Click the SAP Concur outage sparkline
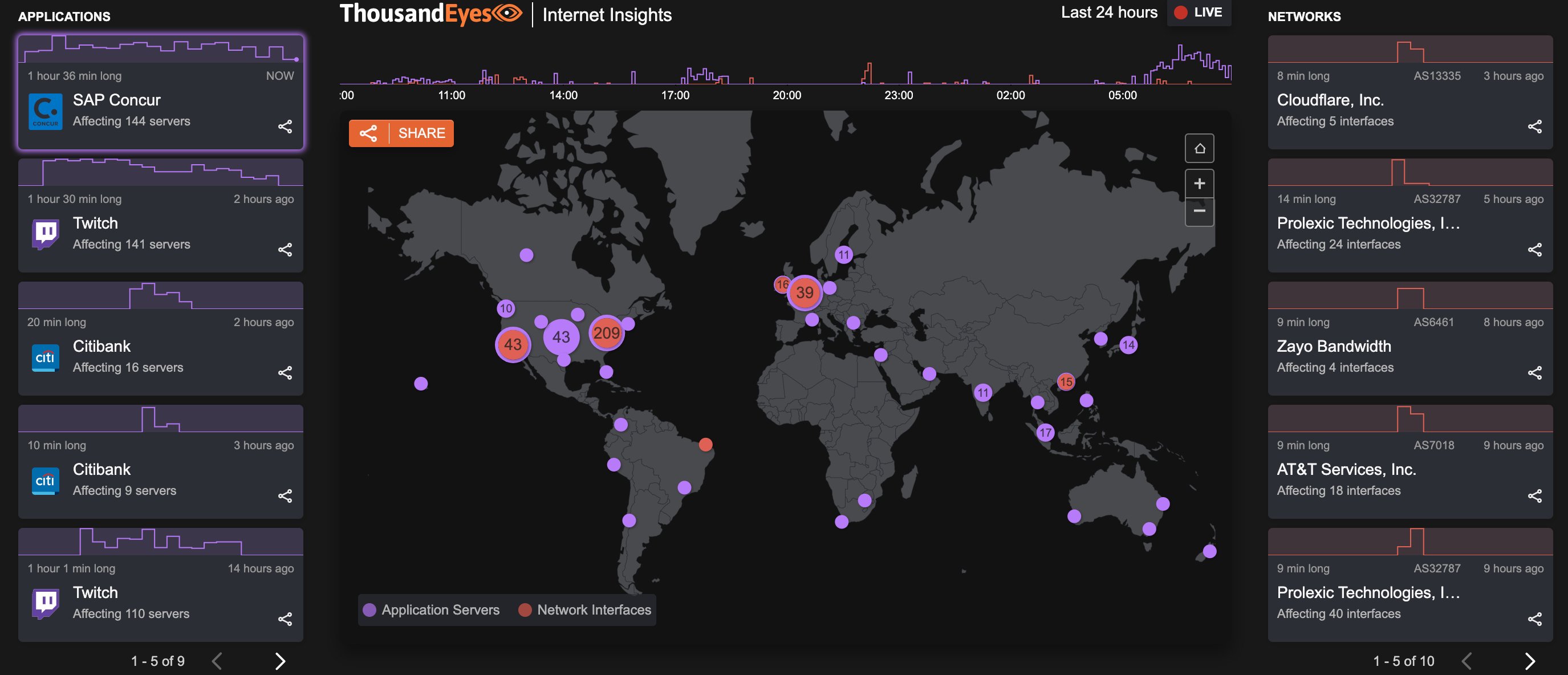The height and width of the screenshot is (675, 1568). pos(161,48)
